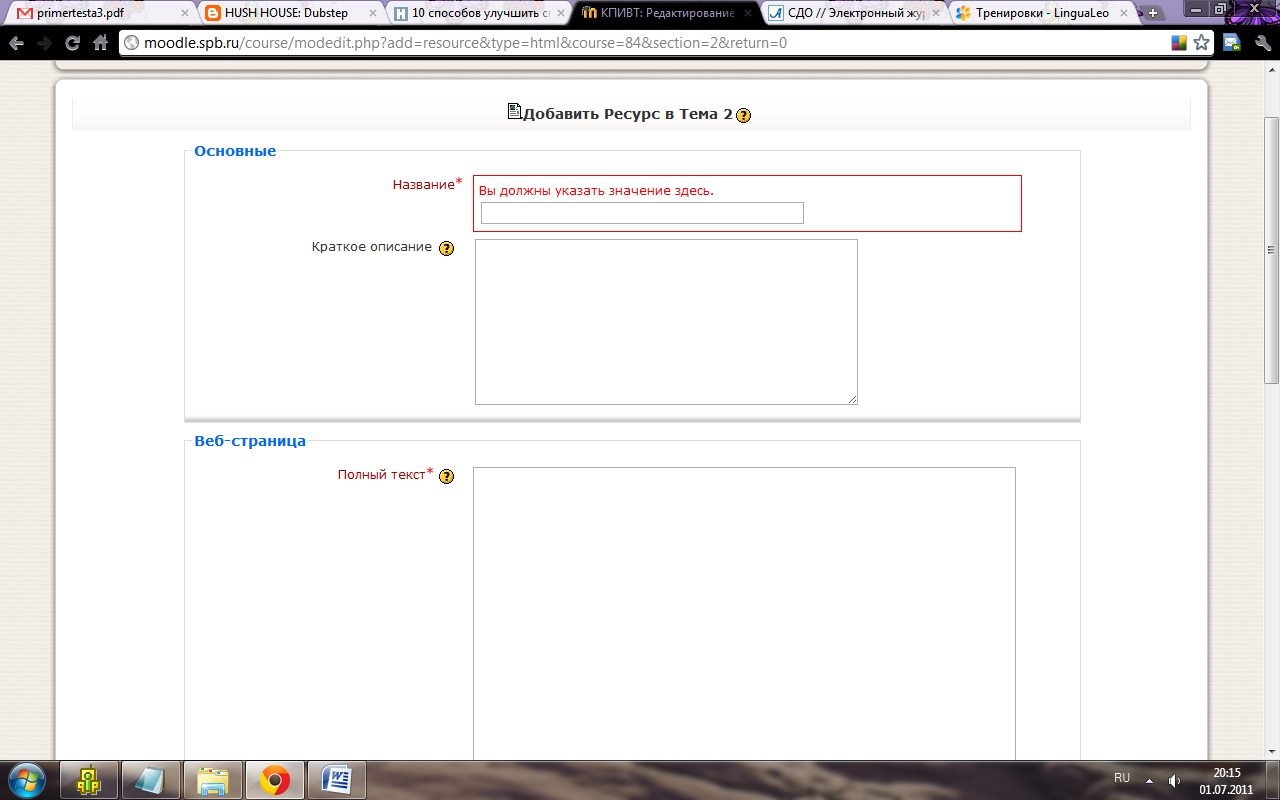Click inside the Полный текст textarea
Image resolution: width=1280 pixels, height=800 pixels.
pos(744,615)
